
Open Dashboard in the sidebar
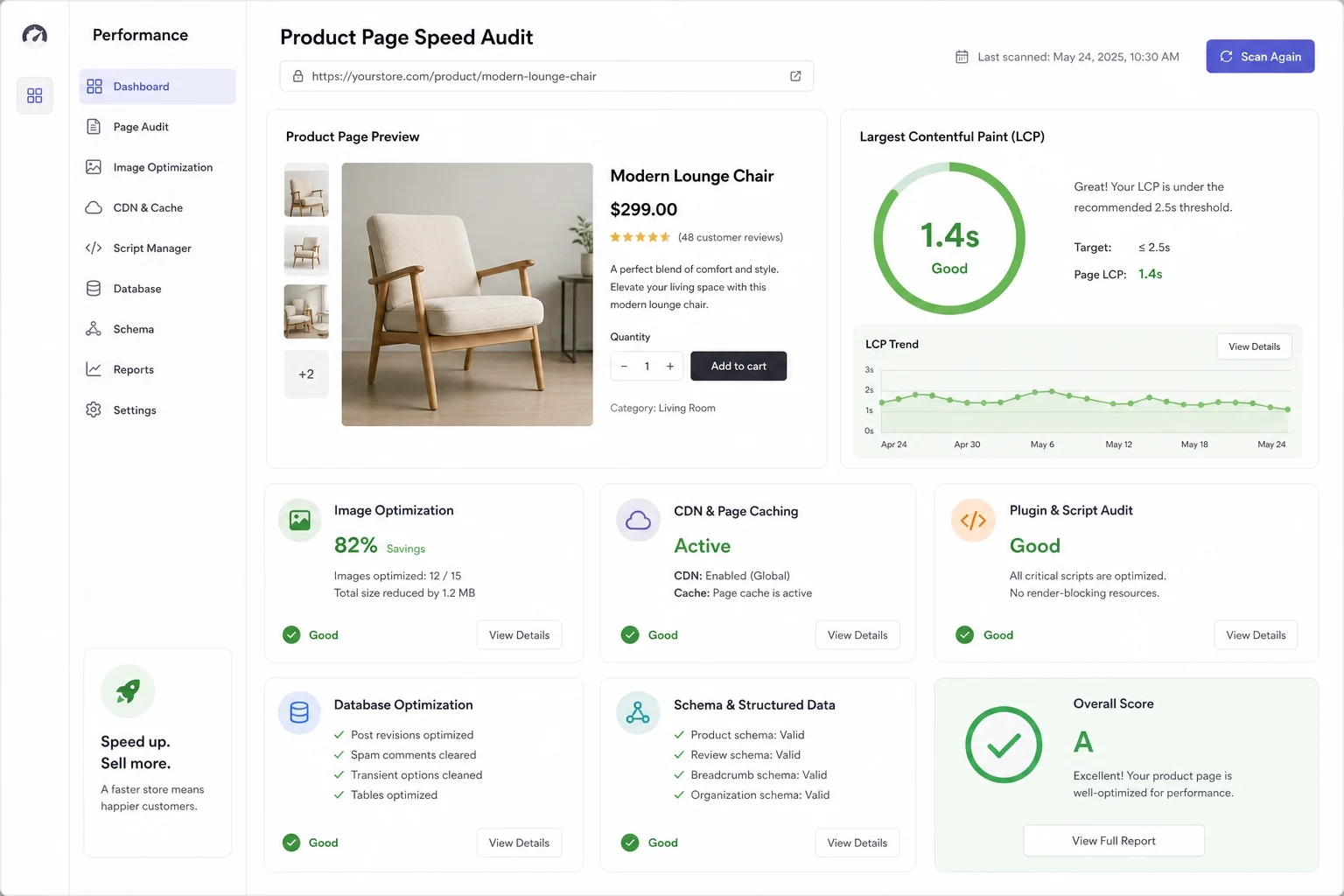[x=157, y=87]
